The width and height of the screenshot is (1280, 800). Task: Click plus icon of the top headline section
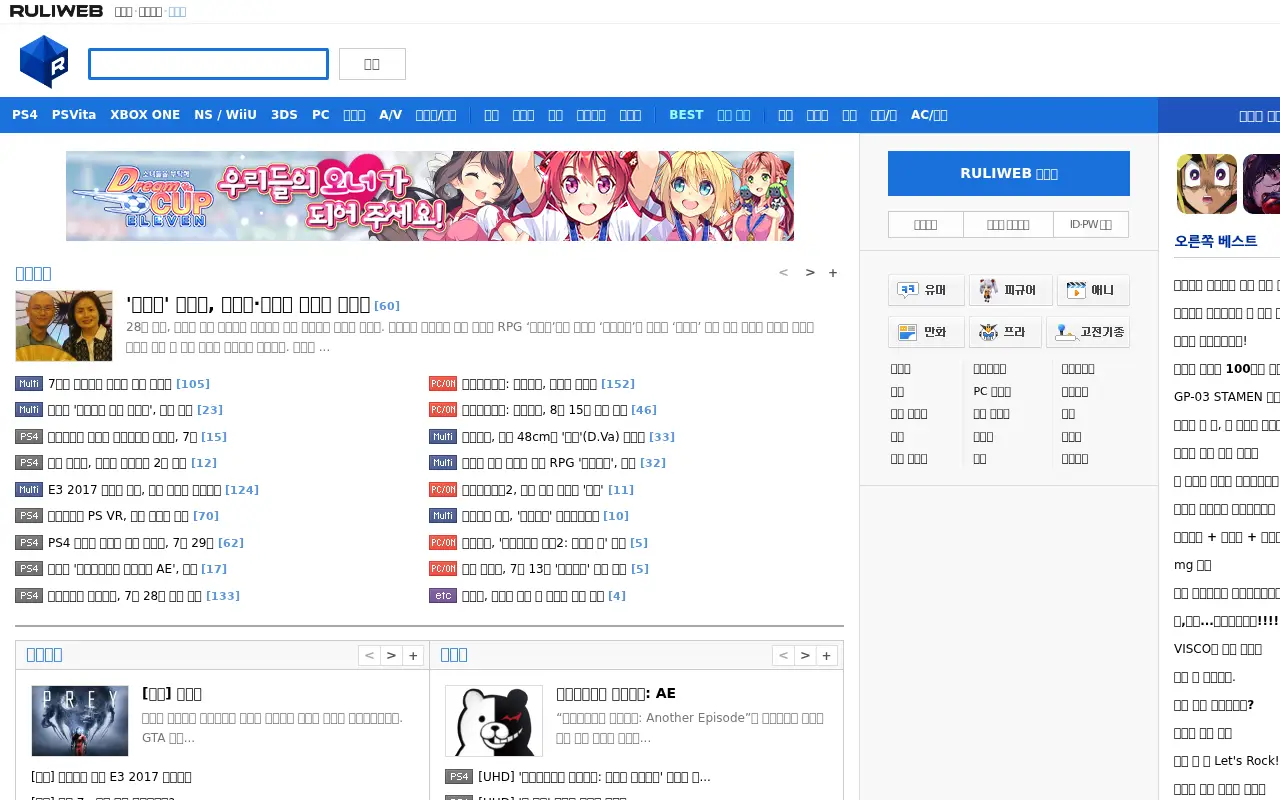pyautogui.click(x=833, y=273)
